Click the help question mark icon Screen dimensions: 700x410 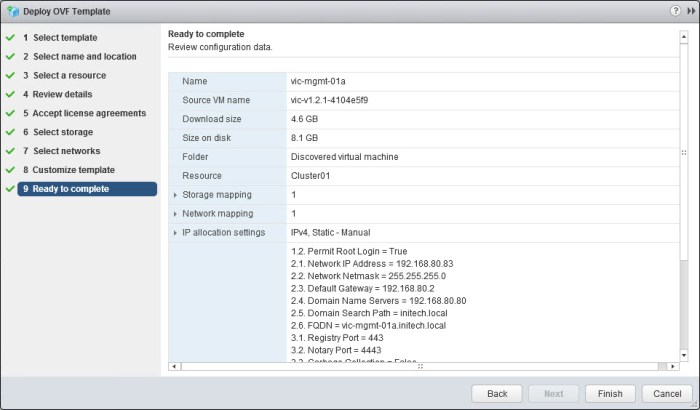coord(674,11)
